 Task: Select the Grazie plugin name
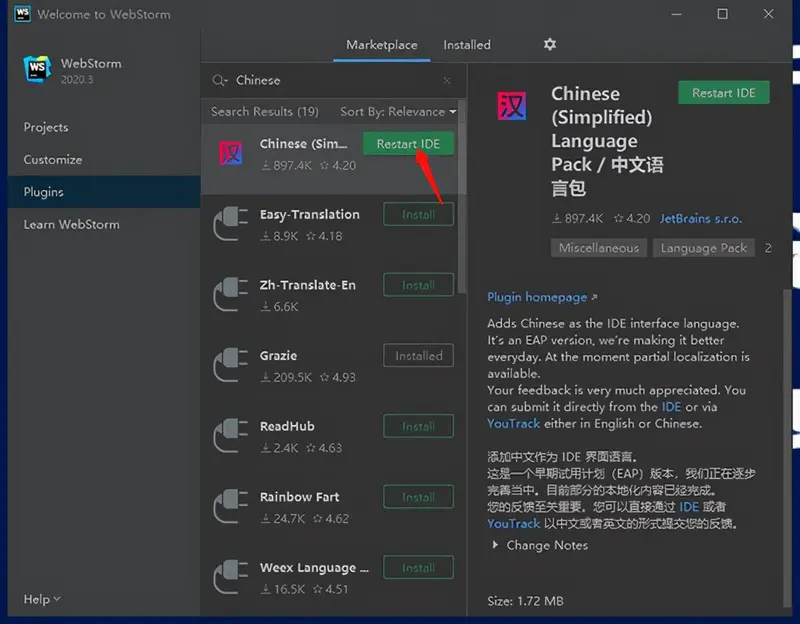point(278,356)
